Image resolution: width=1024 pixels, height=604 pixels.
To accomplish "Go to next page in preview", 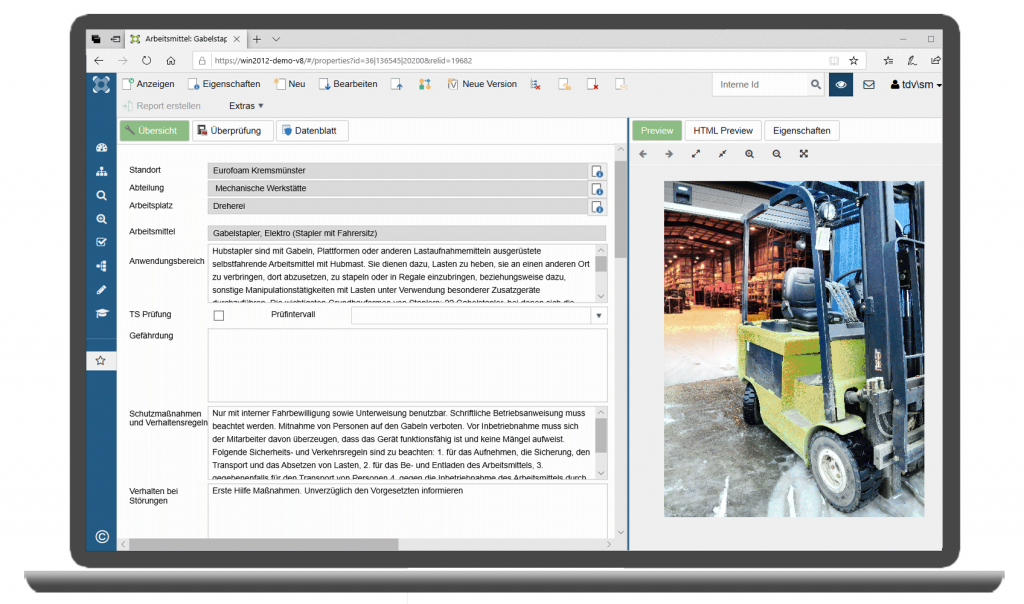I will coord(669,154).
